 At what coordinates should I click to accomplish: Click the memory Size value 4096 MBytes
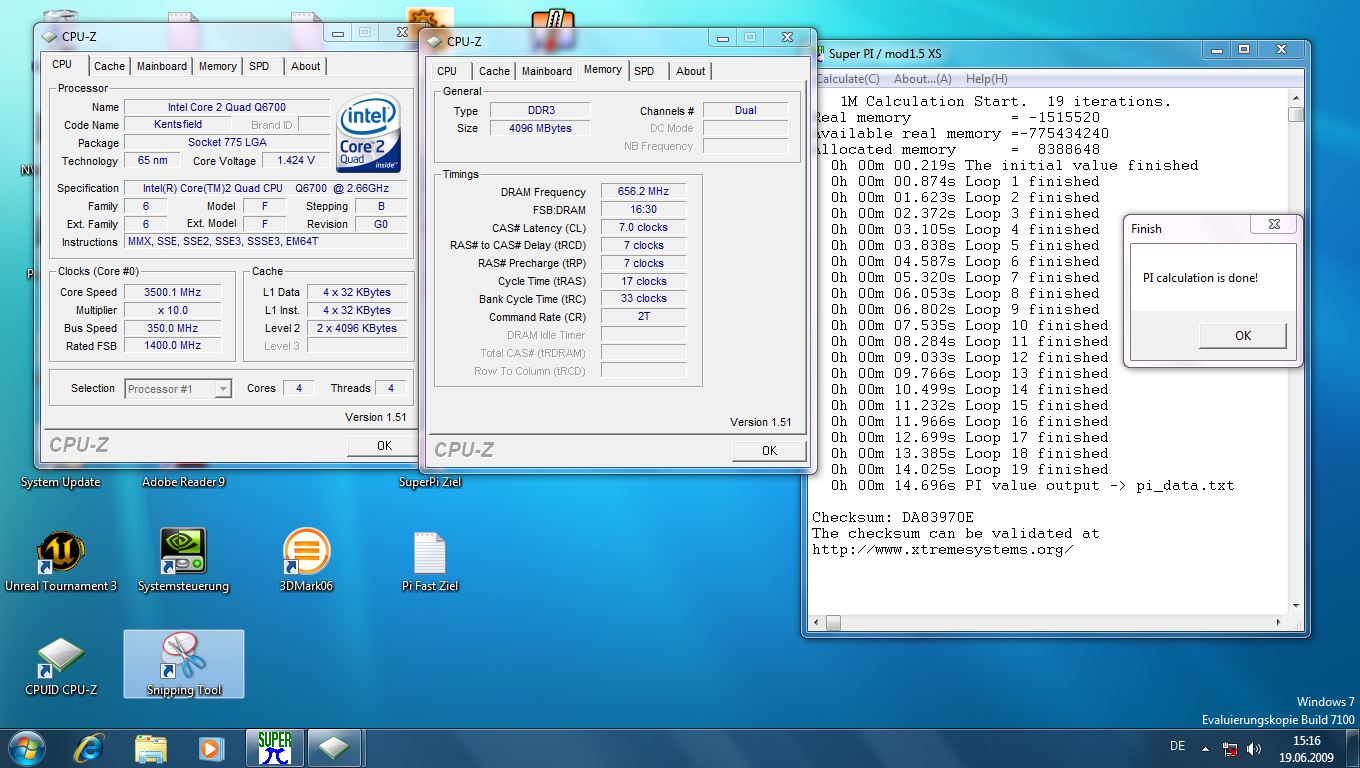click(540, 128)
